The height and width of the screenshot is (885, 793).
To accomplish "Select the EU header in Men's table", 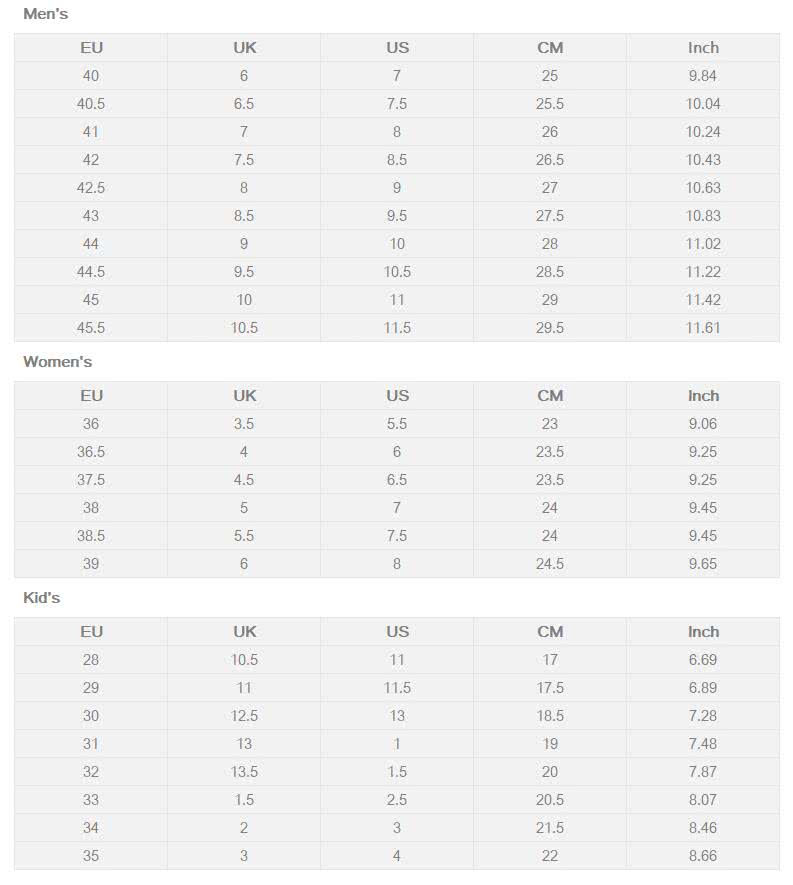I will click(x=91, y=48).
